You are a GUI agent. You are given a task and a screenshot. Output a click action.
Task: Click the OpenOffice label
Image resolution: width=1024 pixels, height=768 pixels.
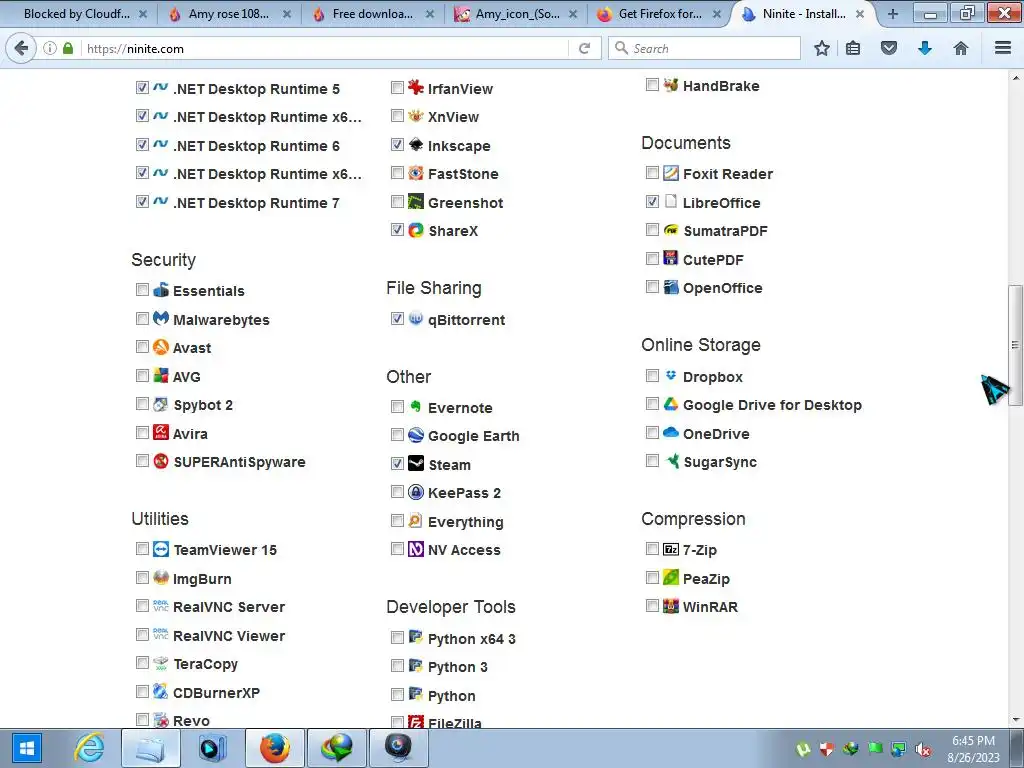[722, 288]
